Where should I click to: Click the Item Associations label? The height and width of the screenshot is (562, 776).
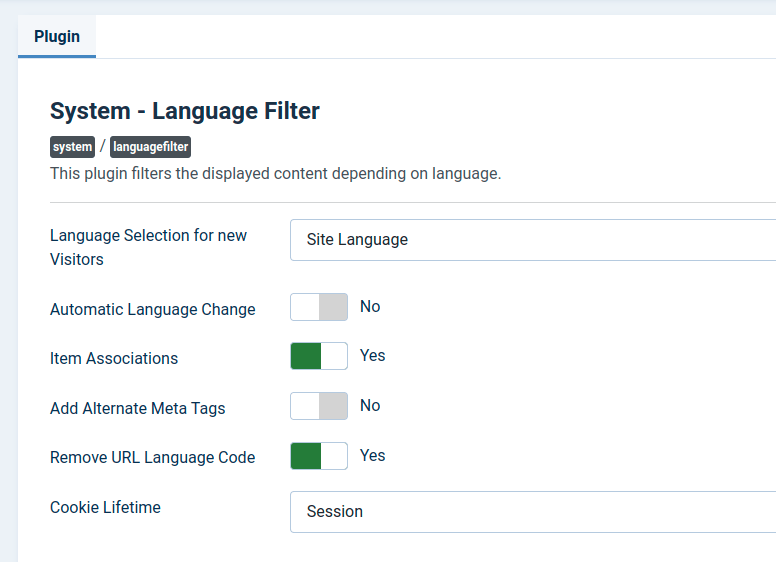tap(114, 358)
